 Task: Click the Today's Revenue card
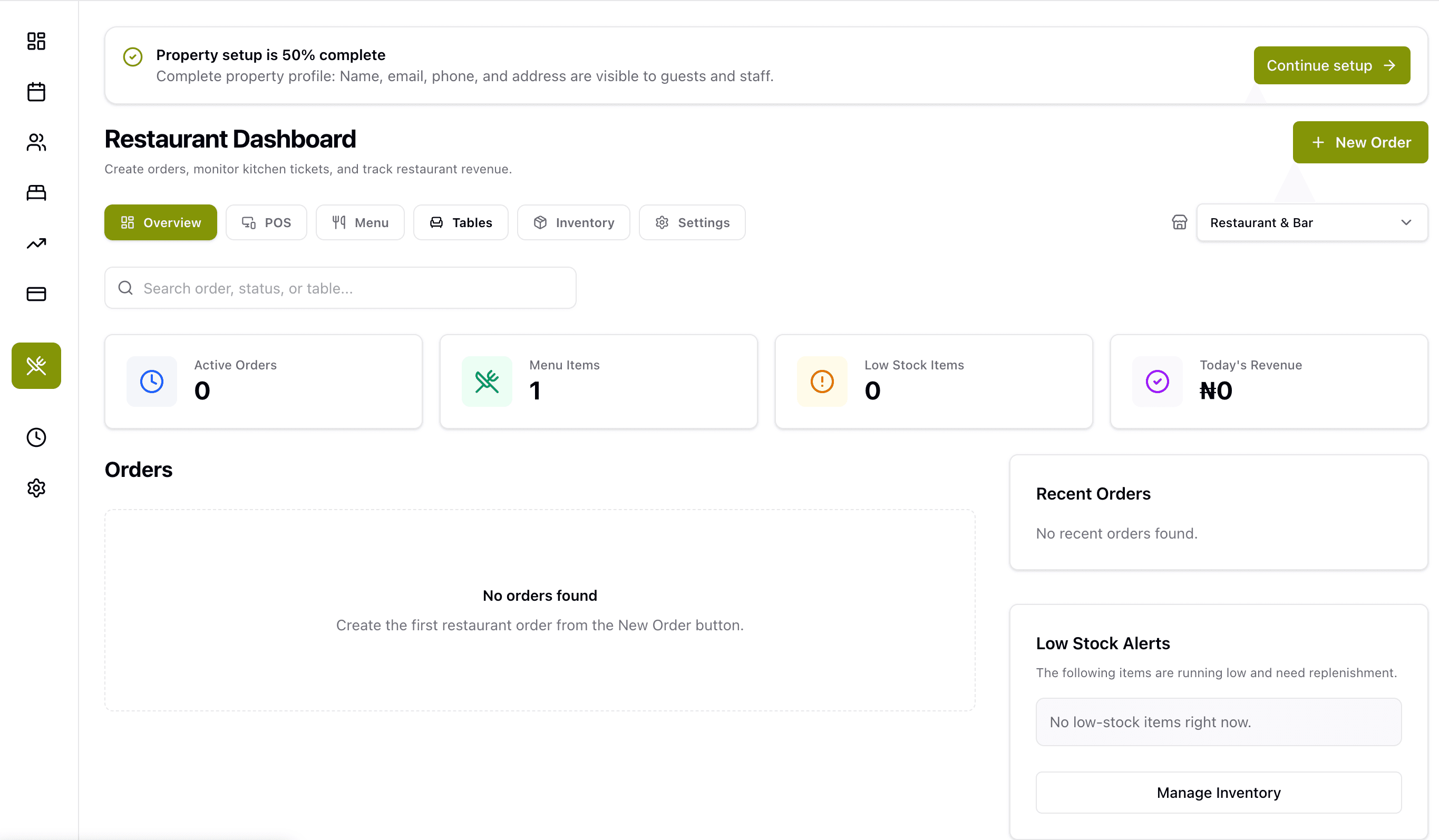pyautogui.click(x=1269, y=382)
